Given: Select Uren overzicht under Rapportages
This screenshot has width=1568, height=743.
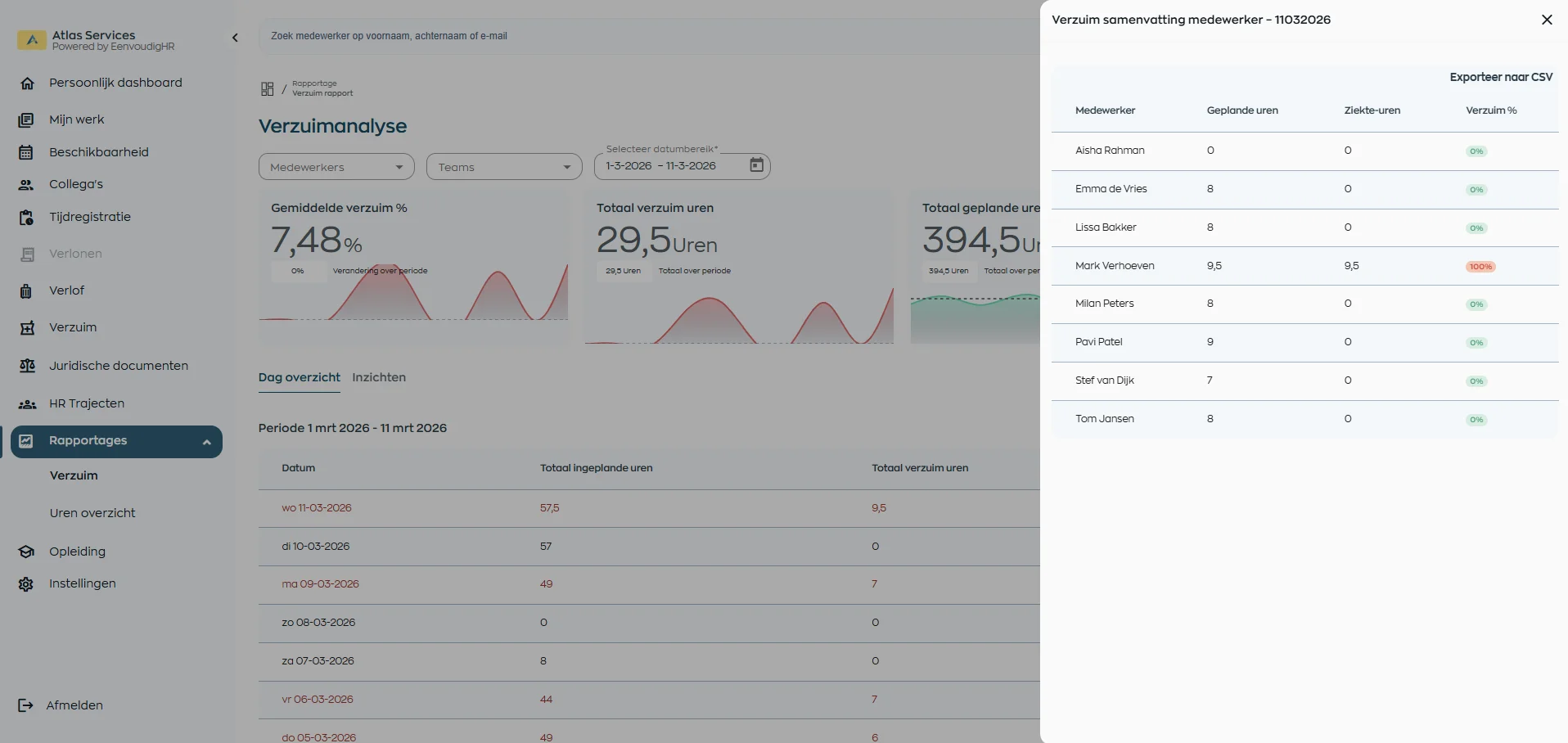Looking at the screenshot, I should (92, 513).
